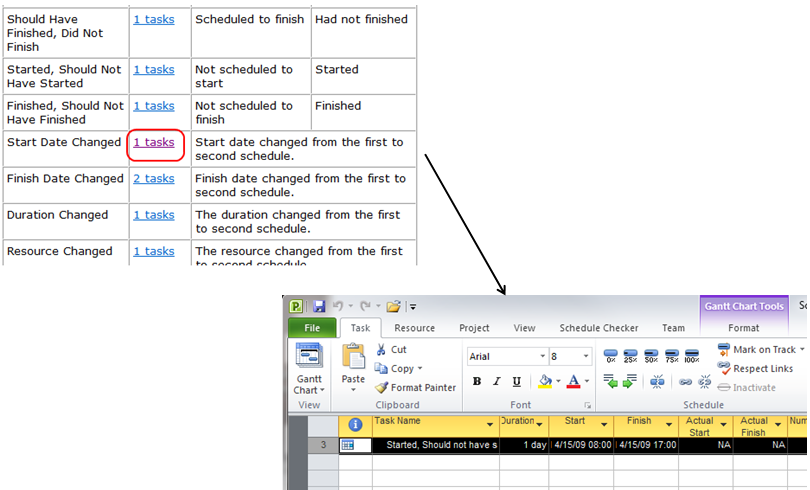Mark task as 100% complete

(x=693, y=355)
